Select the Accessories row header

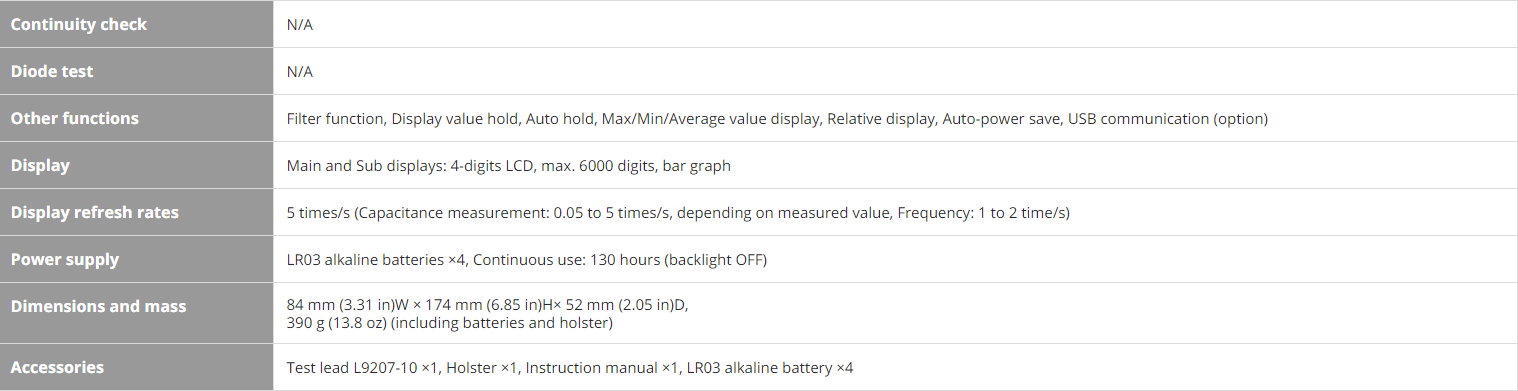(136, 367)
